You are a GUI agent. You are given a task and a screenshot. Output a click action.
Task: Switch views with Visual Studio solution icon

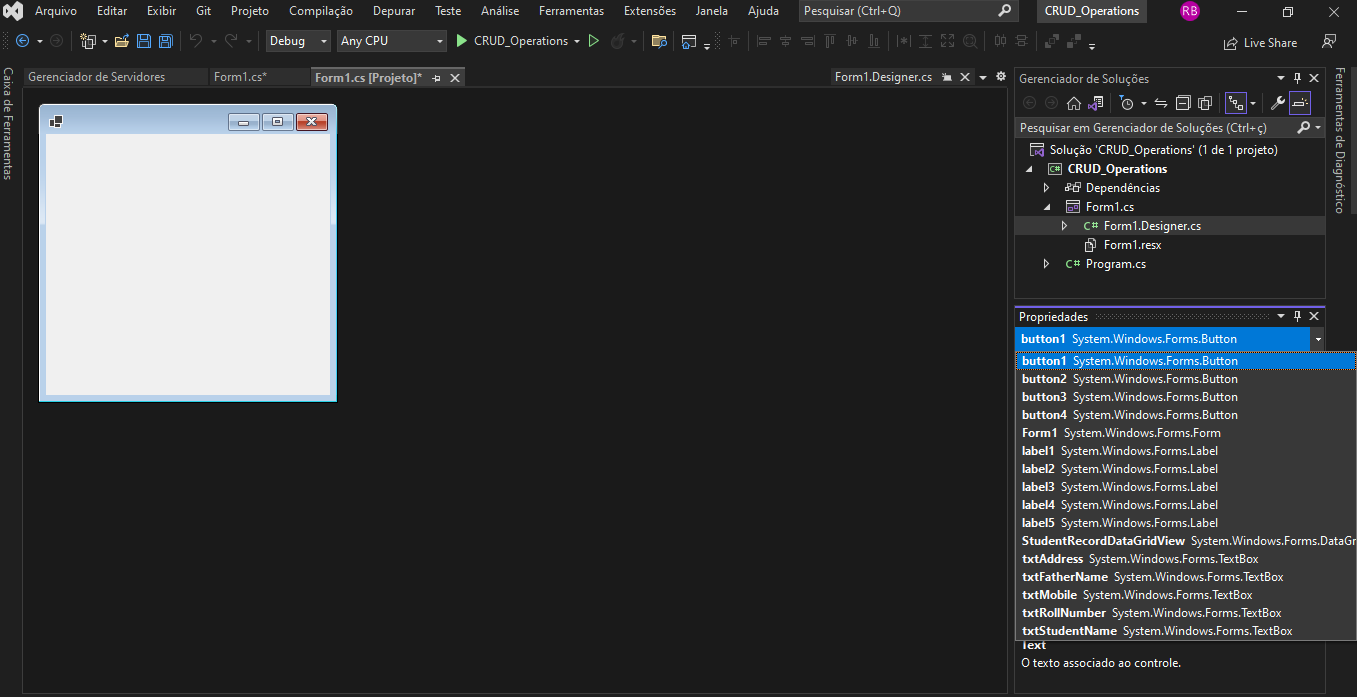coord(1096,103)
